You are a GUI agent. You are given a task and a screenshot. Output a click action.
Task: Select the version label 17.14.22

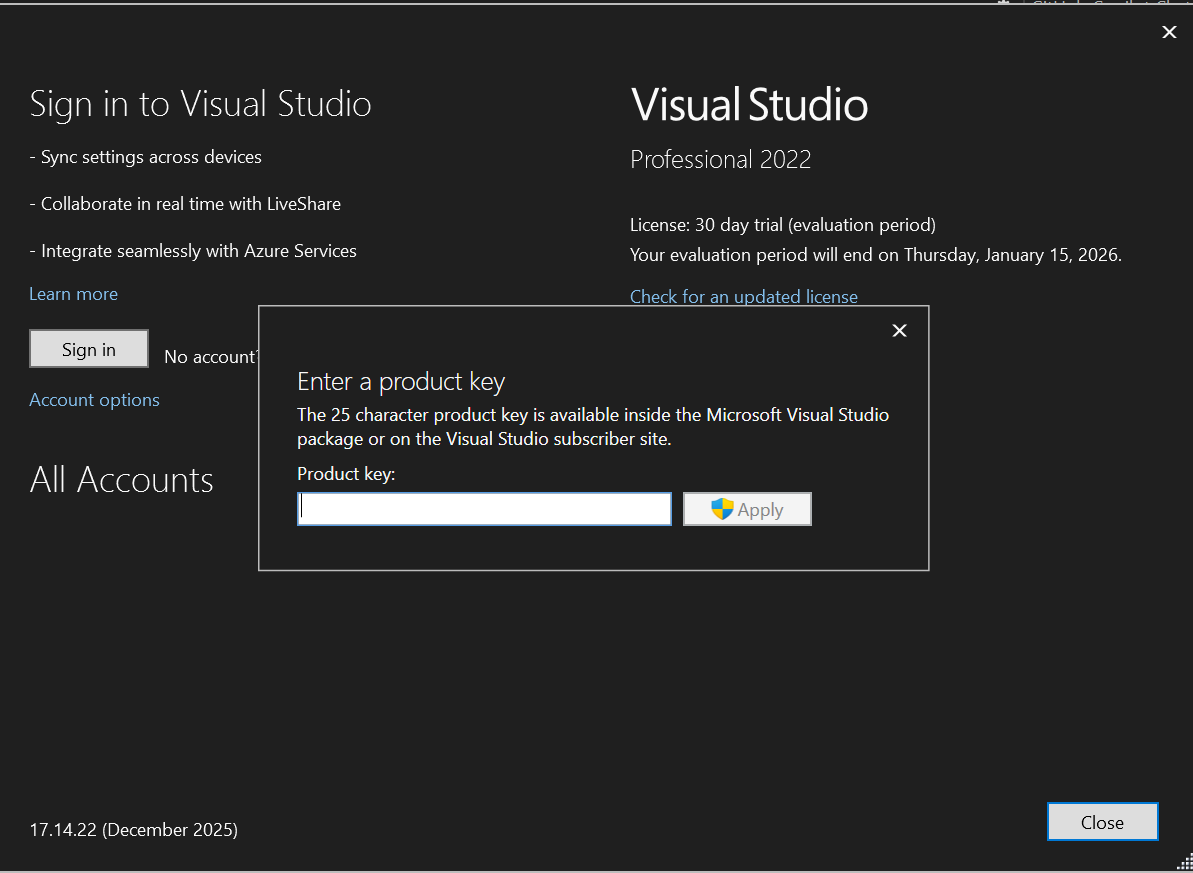tap(133, 829)
